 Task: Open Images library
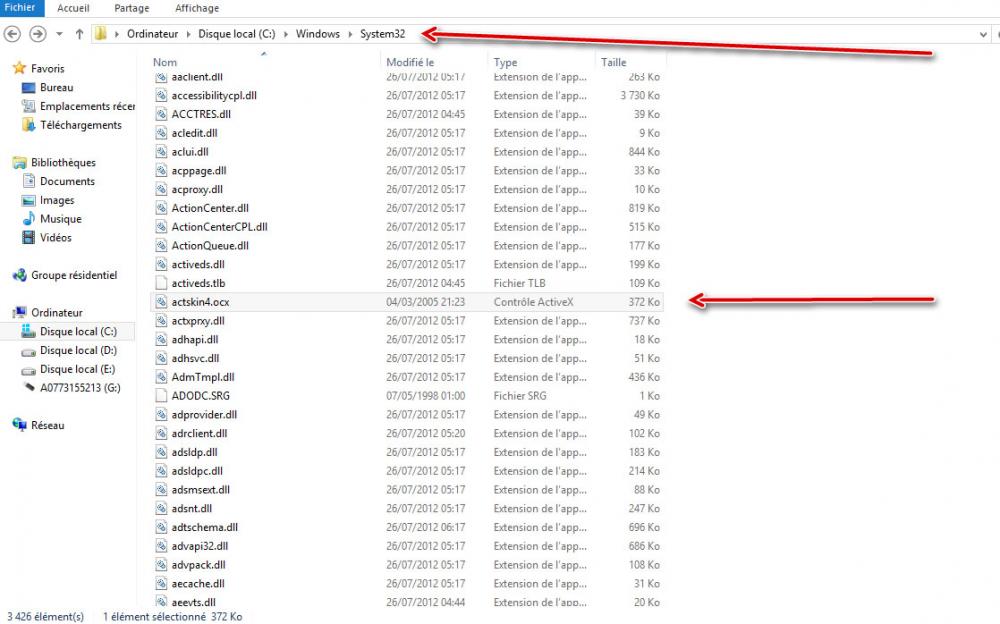point(57,200)
